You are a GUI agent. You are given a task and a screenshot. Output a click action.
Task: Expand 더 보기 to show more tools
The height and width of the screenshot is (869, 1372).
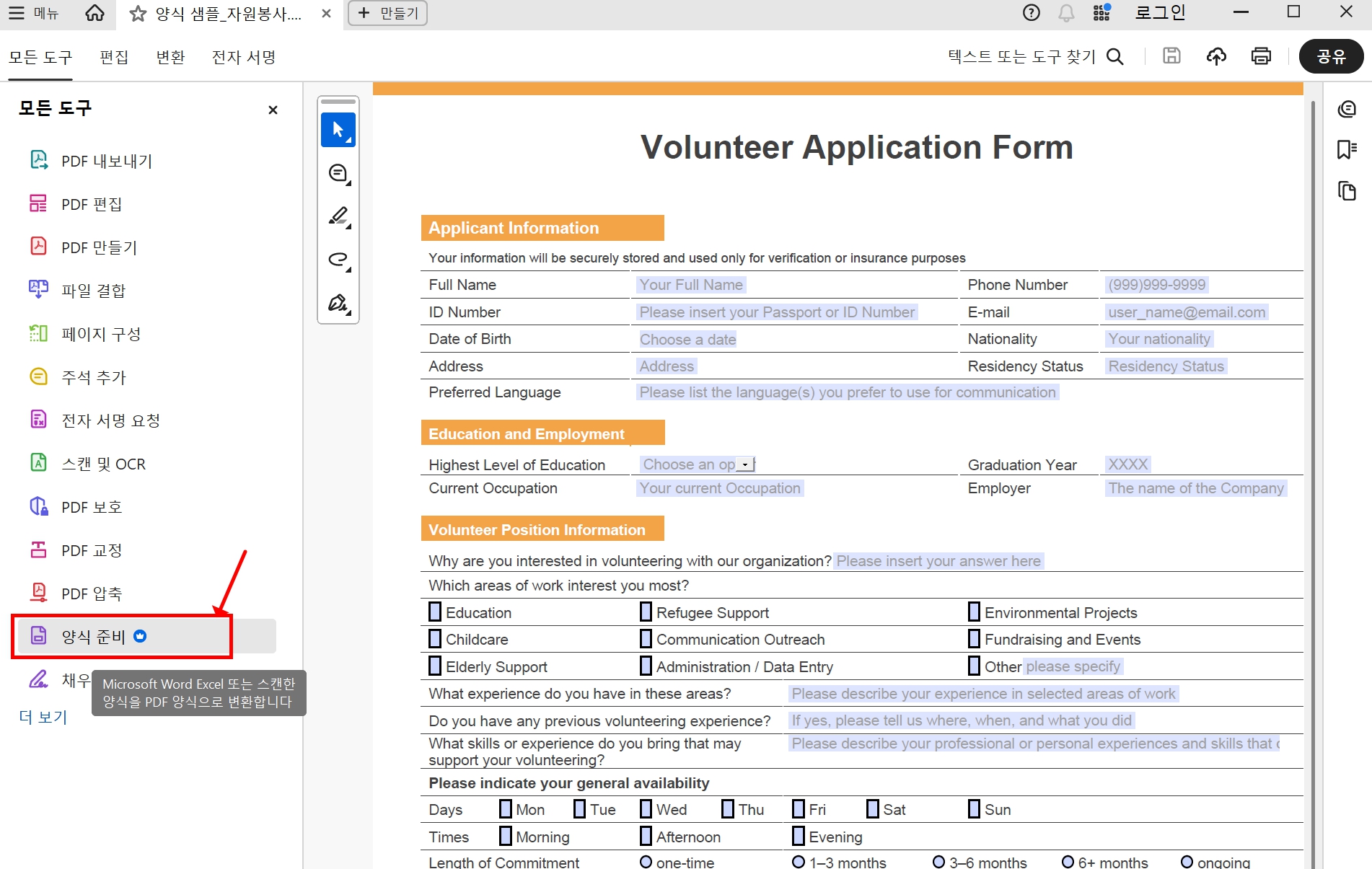tap(43, 717)
